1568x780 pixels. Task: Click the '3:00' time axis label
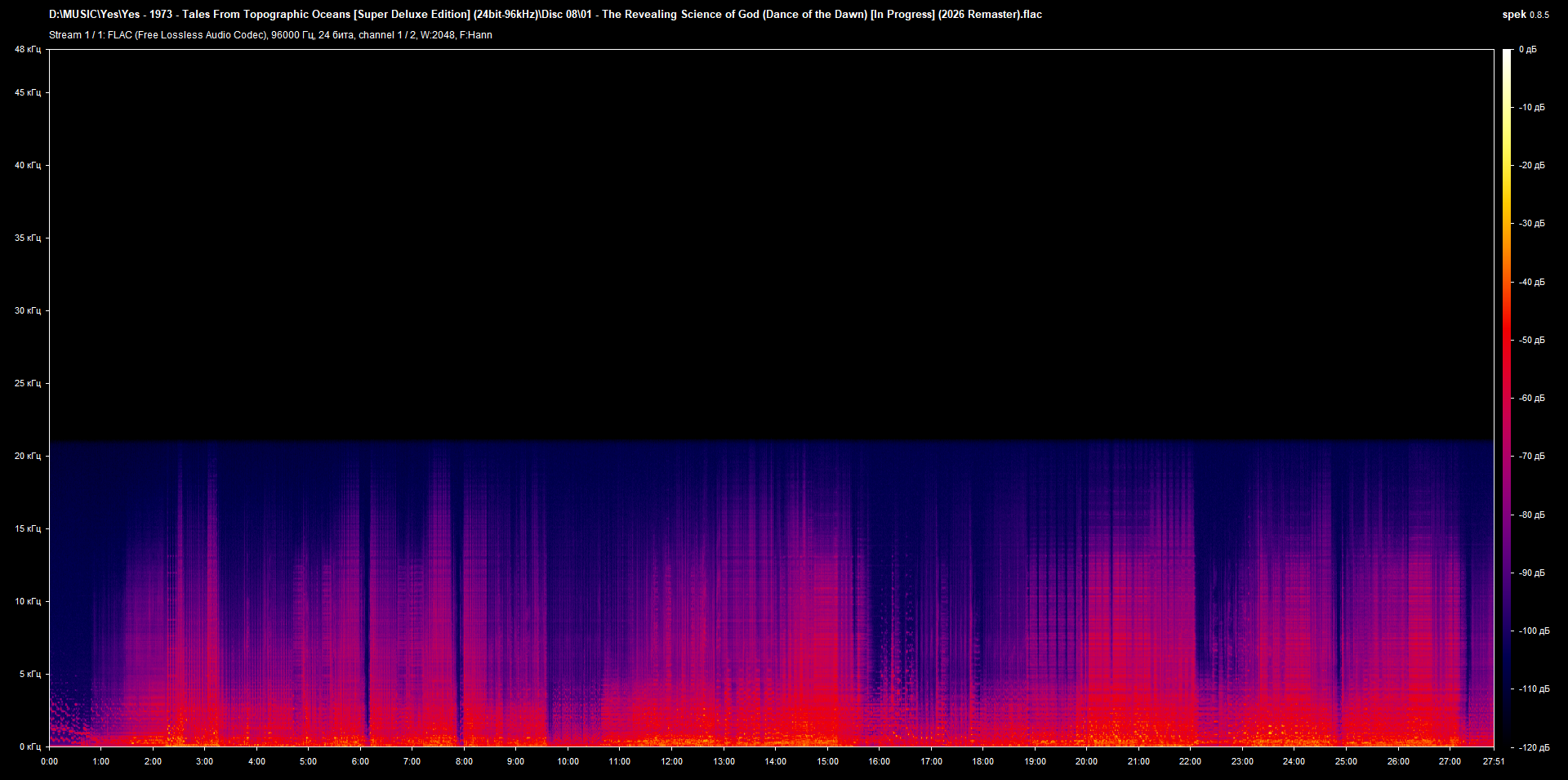[x=204, y=761]
